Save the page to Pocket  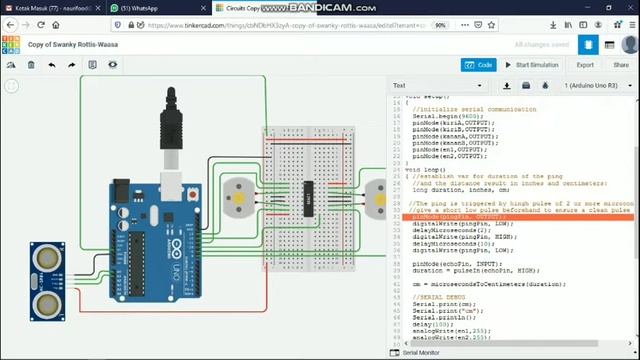point(478,25)
